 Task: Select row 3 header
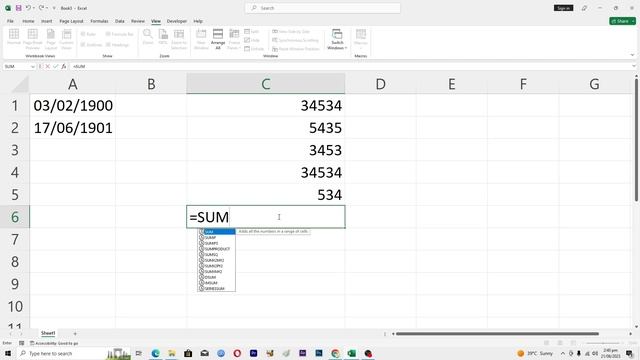pos(15,150)
